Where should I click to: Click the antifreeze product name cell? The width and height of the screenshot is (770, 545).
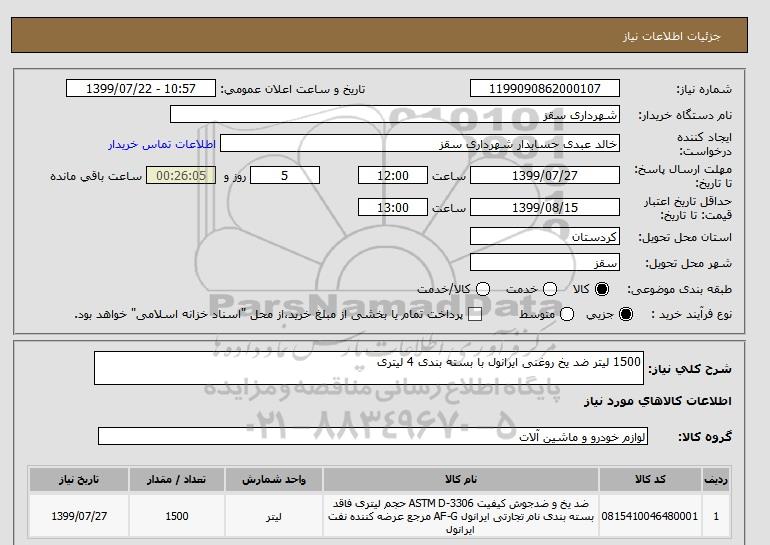click(461, 516)
